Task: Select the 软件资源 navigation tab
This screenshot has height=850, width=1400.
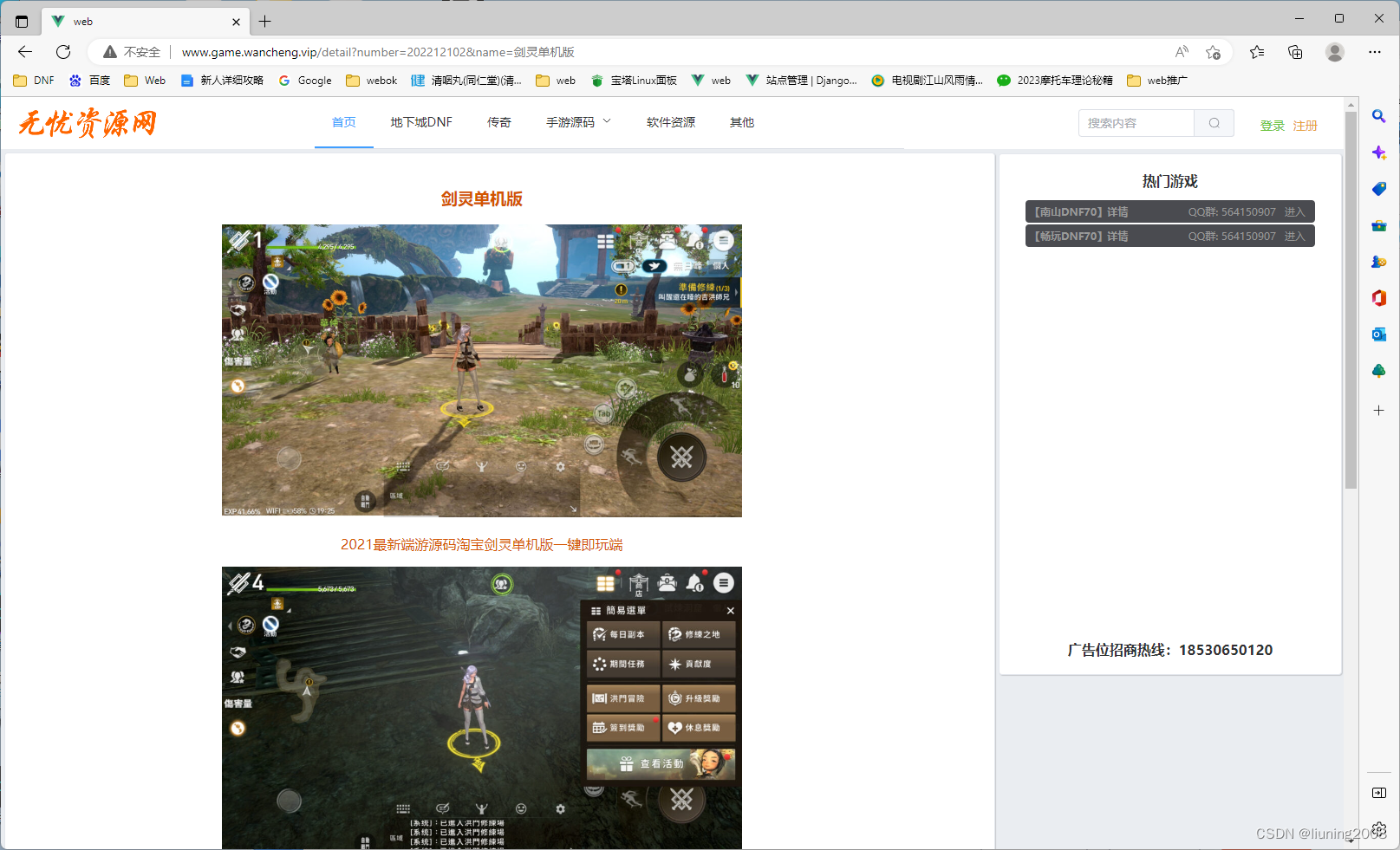Action: click(671, 123)
